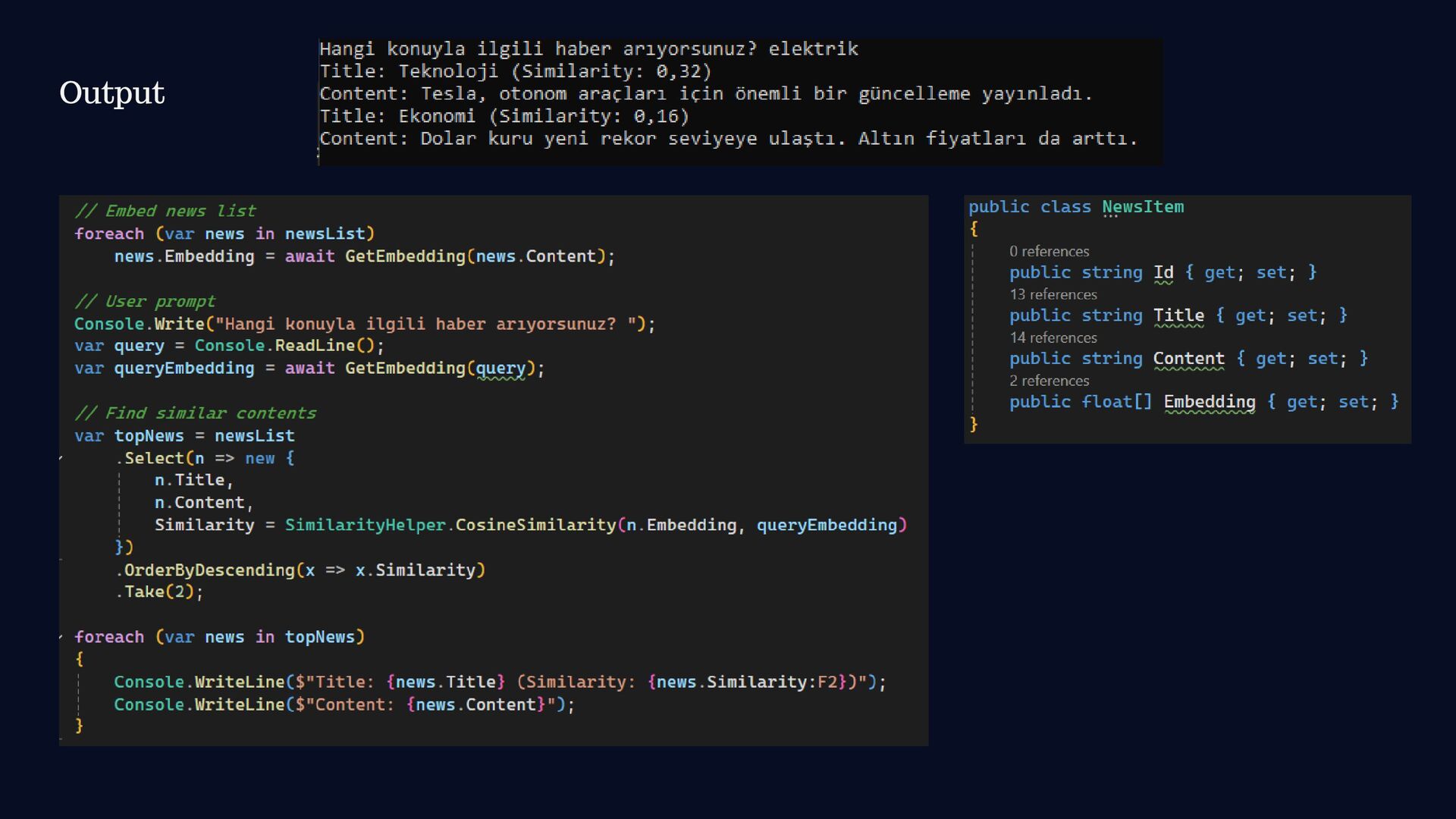The height and width of the screenshot is (819, 1456).
Task: Click the SimilarityHelper class reference
Action: [x=365, y=525]
